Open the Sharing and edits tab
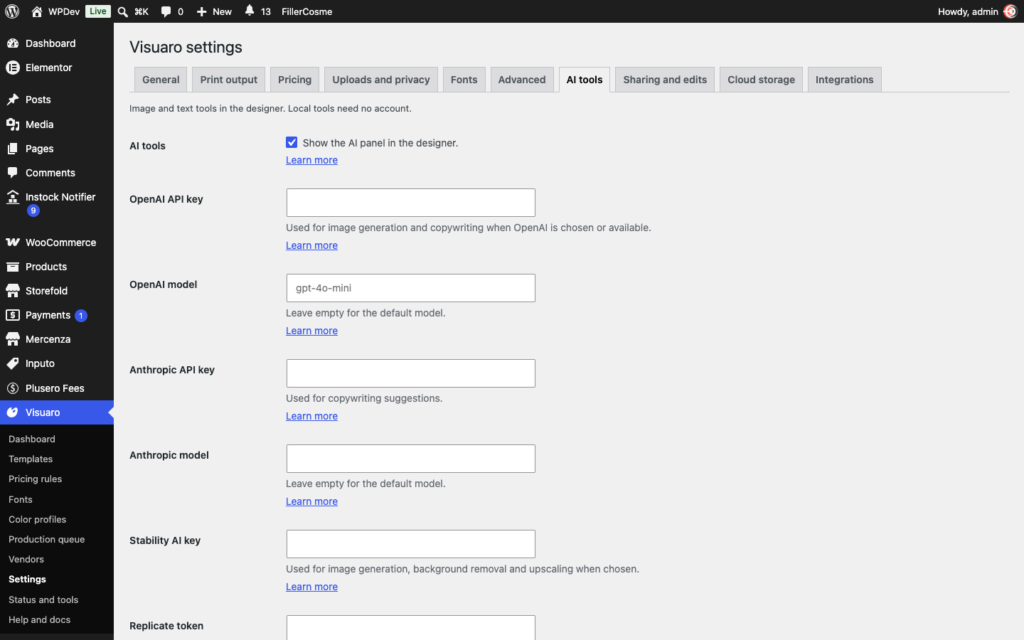Image resolution: width=1024 pixels, height=640 pixels. click(665, 80)
